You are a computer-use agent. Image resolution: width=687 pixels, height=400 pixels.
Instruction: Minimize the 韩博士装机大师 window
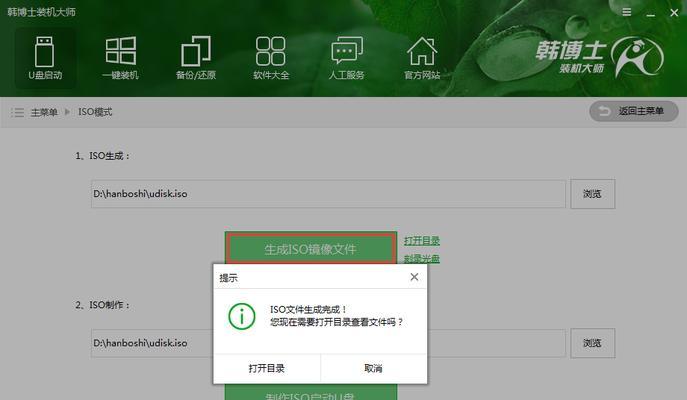pyautogui.click(x=651, y=13)
